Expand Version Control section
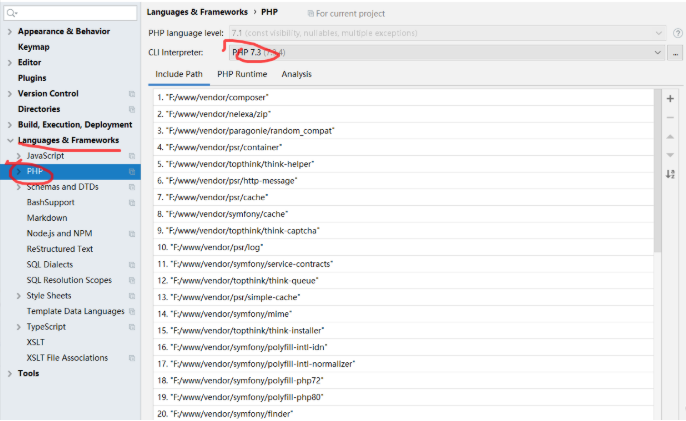This screenshot has height=421, width=686. [10, 94]
